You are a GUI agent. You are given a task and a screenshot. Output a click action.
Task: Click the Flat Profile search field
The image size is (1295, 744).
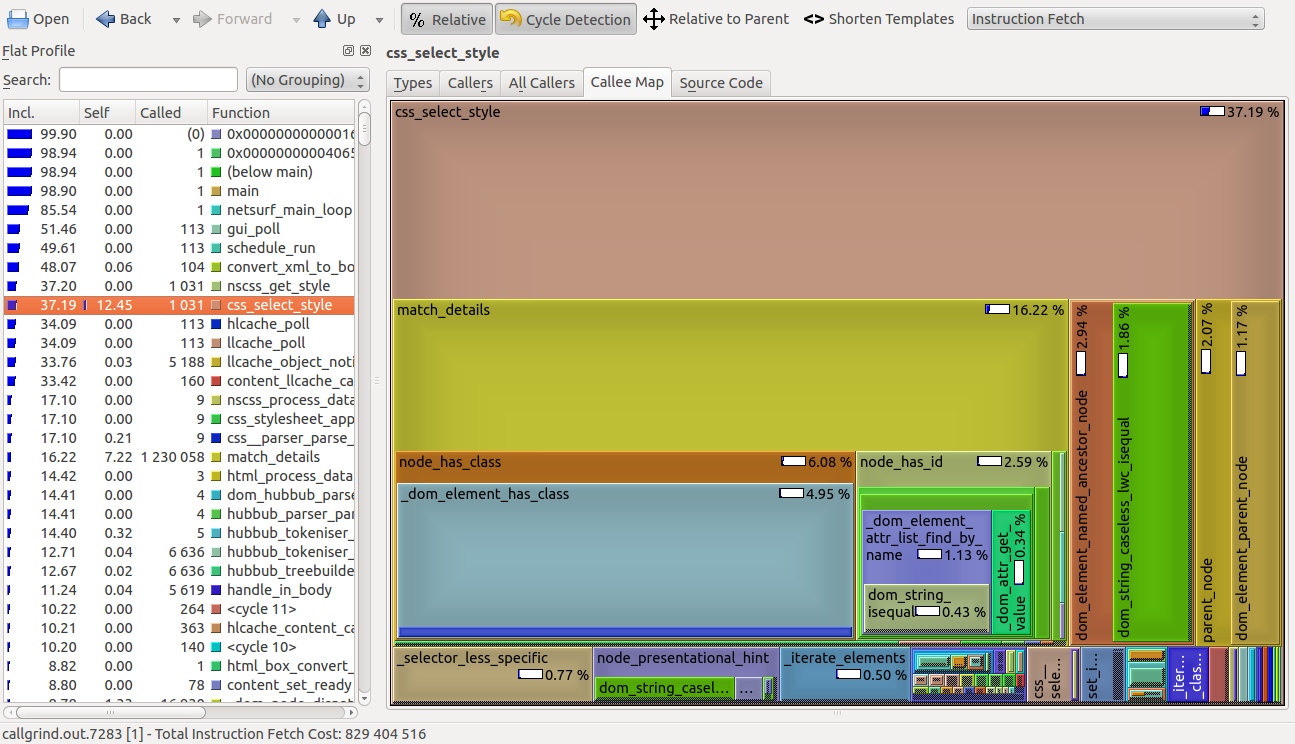(148, 80)
